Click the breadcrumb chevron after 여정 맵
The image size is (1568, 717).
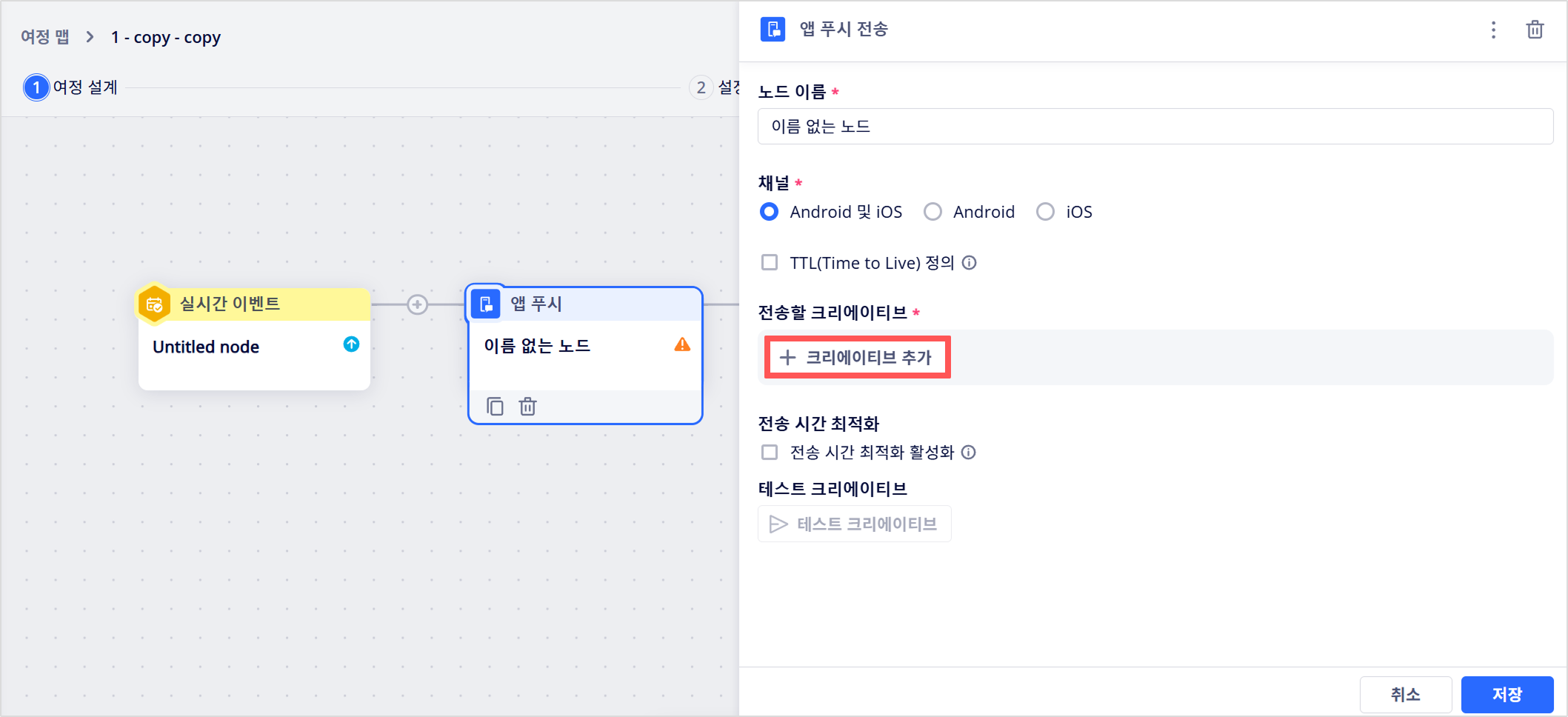[90, 37]
